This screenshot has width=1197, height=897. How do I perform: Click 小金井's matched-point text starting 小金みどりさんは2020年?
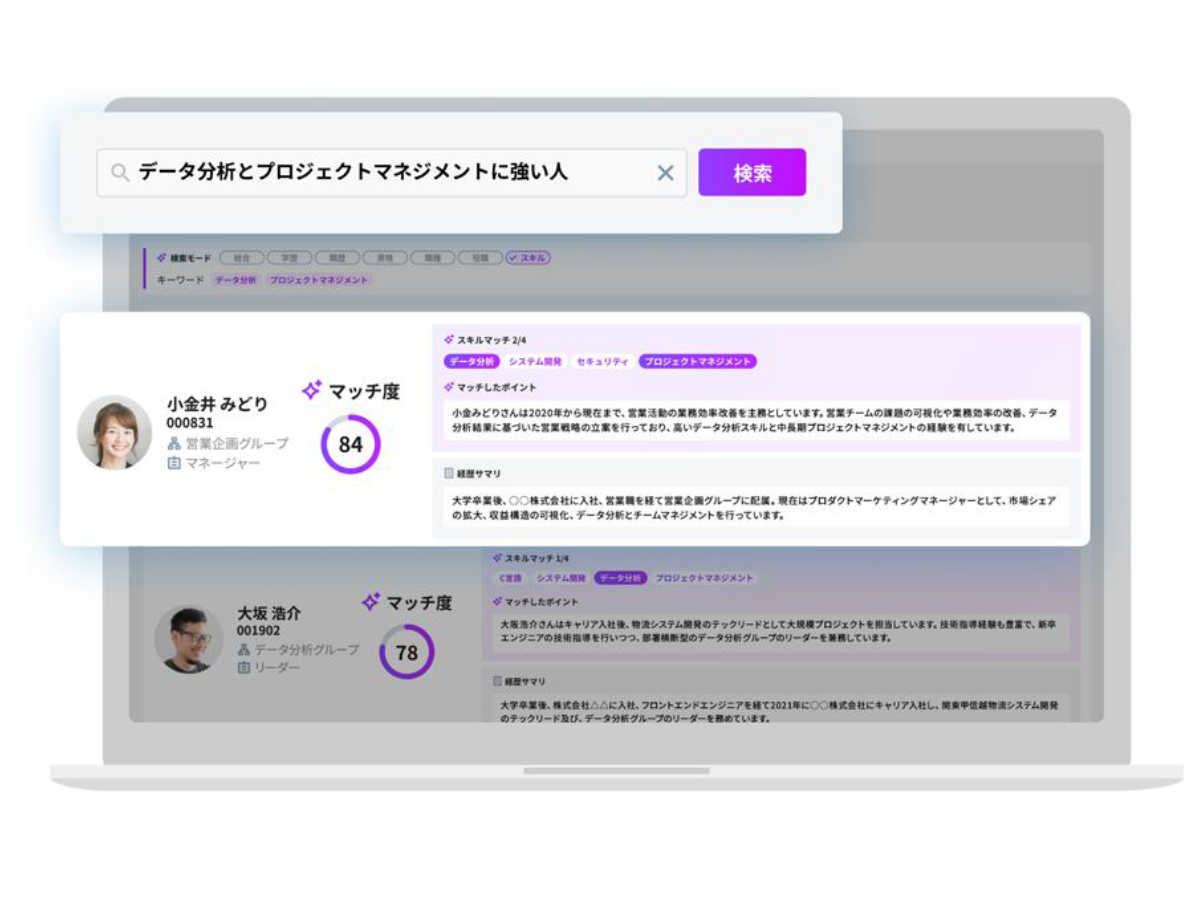click(x=755, y=421)
